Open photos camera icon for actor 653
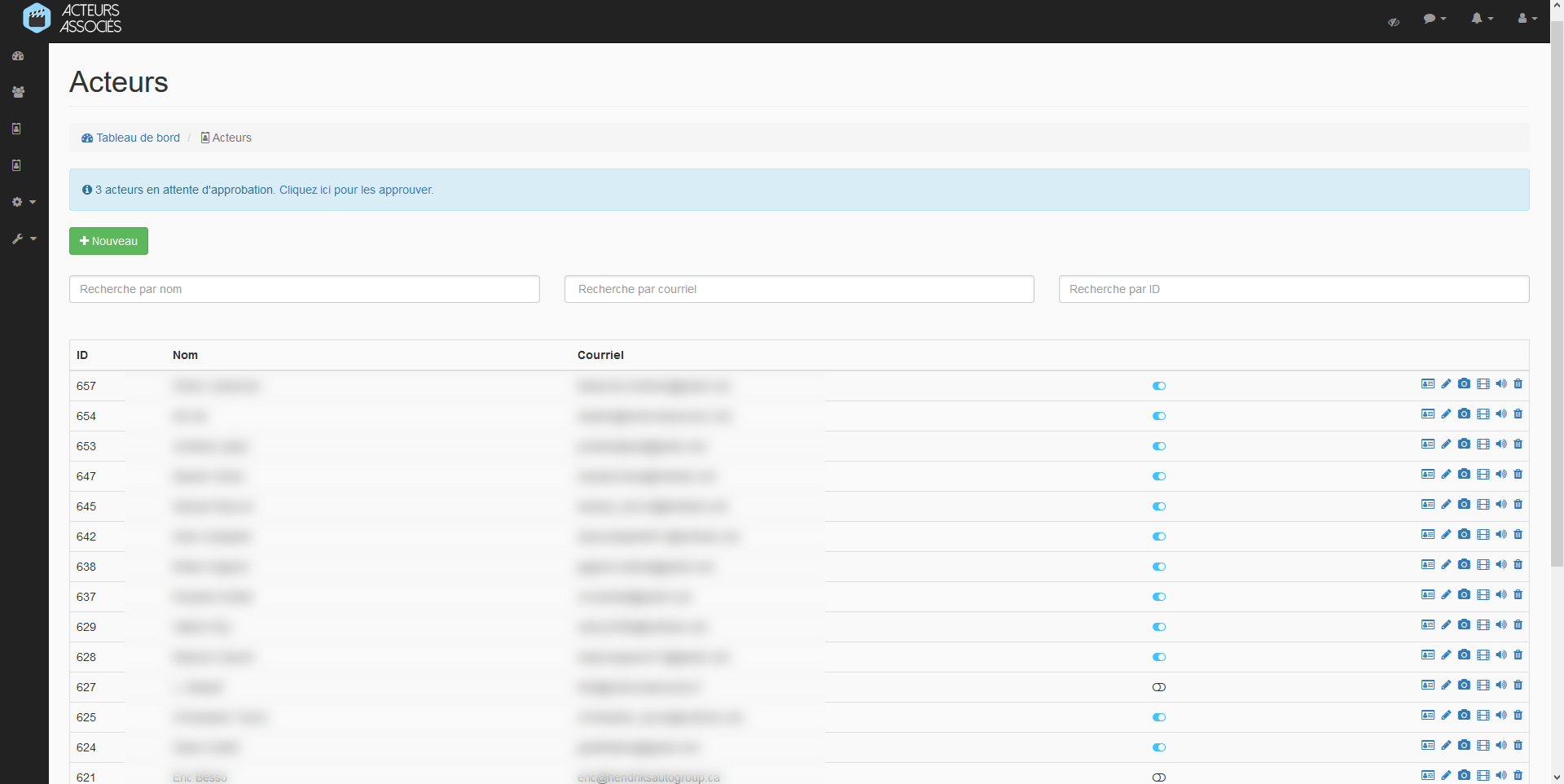Image resolution: width=1564 pixels, height=784 pixels. pos(1464,445)
